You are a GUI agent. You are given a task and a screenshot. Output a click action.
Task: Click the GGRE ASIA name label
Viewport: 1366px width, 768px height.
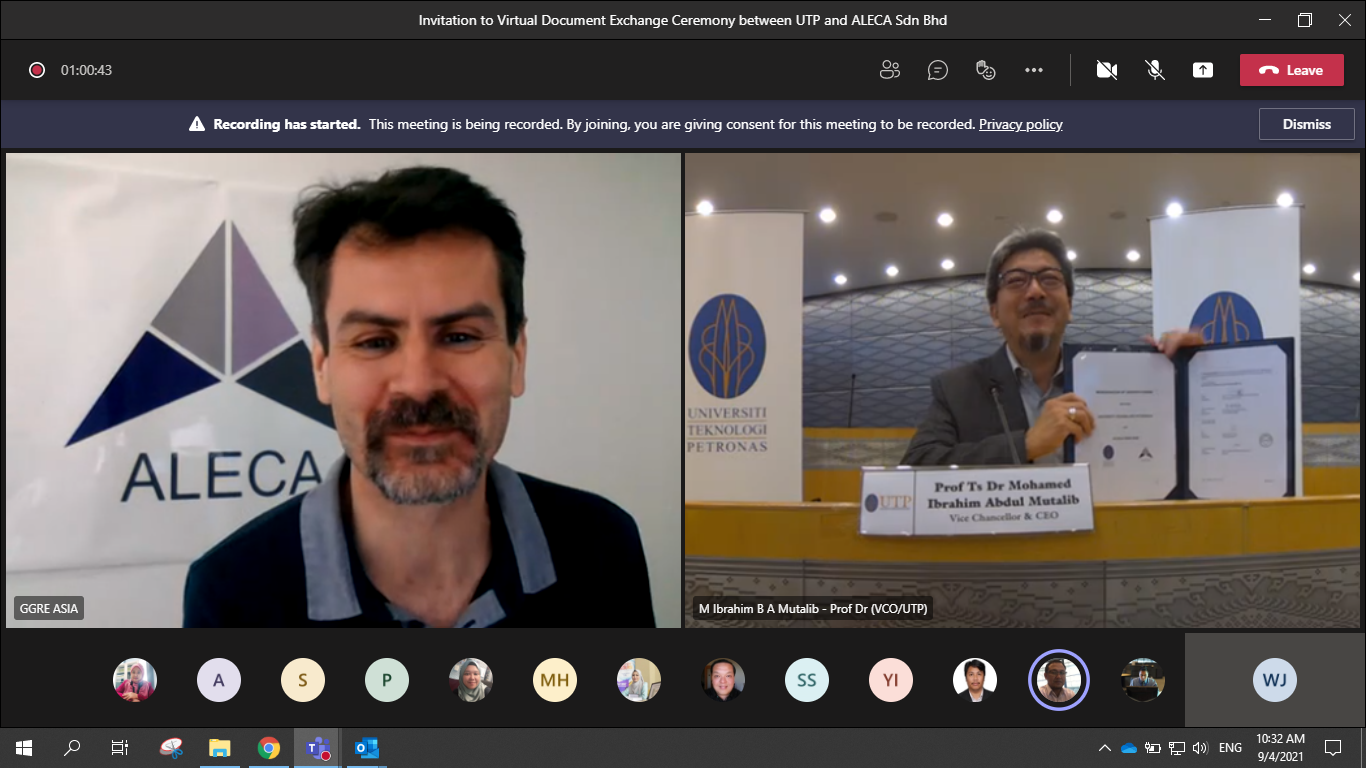tap(49, 608)
